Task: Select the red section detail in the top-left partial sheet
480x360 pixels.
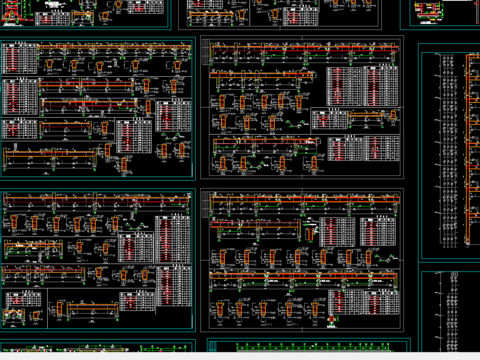Action: (x=12, y=13)
